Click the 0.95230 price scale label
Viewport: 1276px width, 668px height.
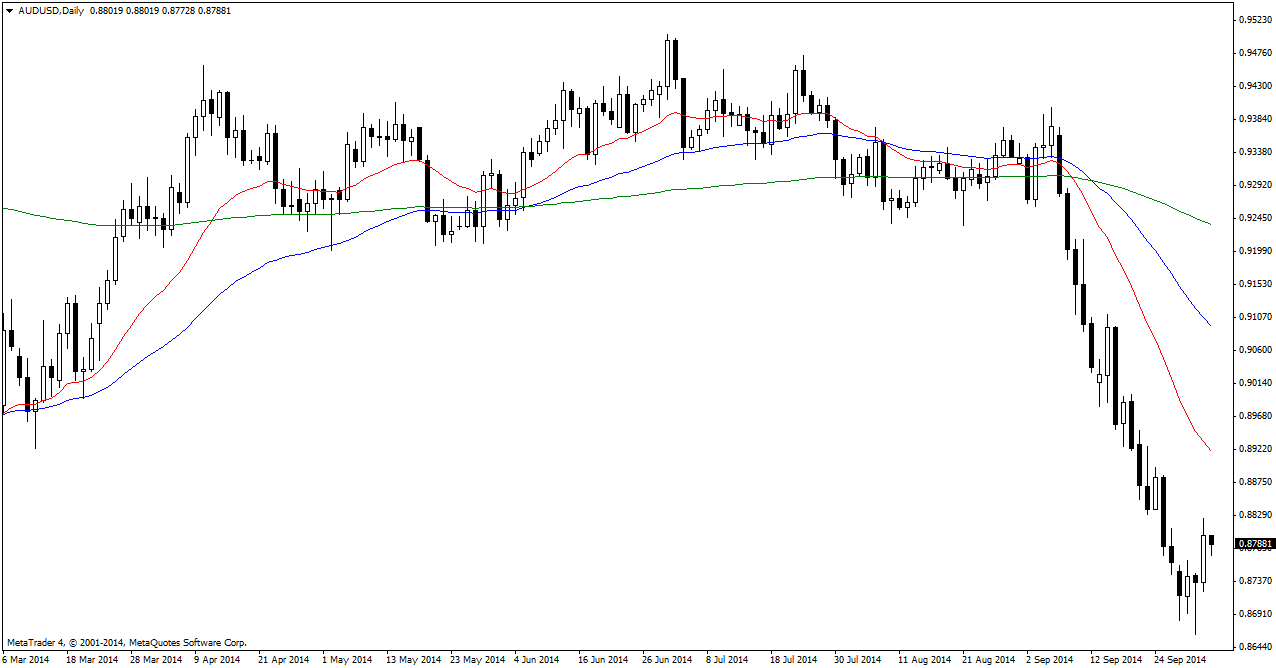click(1255, 20)
